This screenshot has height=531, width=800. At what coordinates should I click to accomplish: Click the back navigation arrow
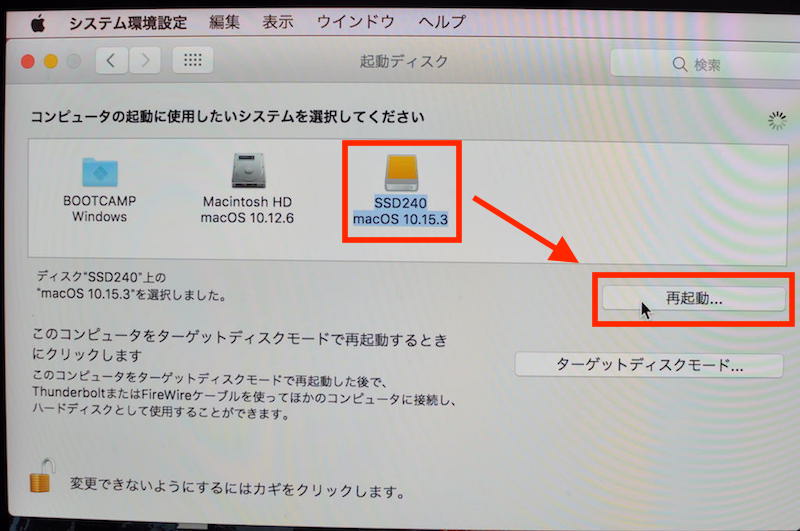point(111,61)
